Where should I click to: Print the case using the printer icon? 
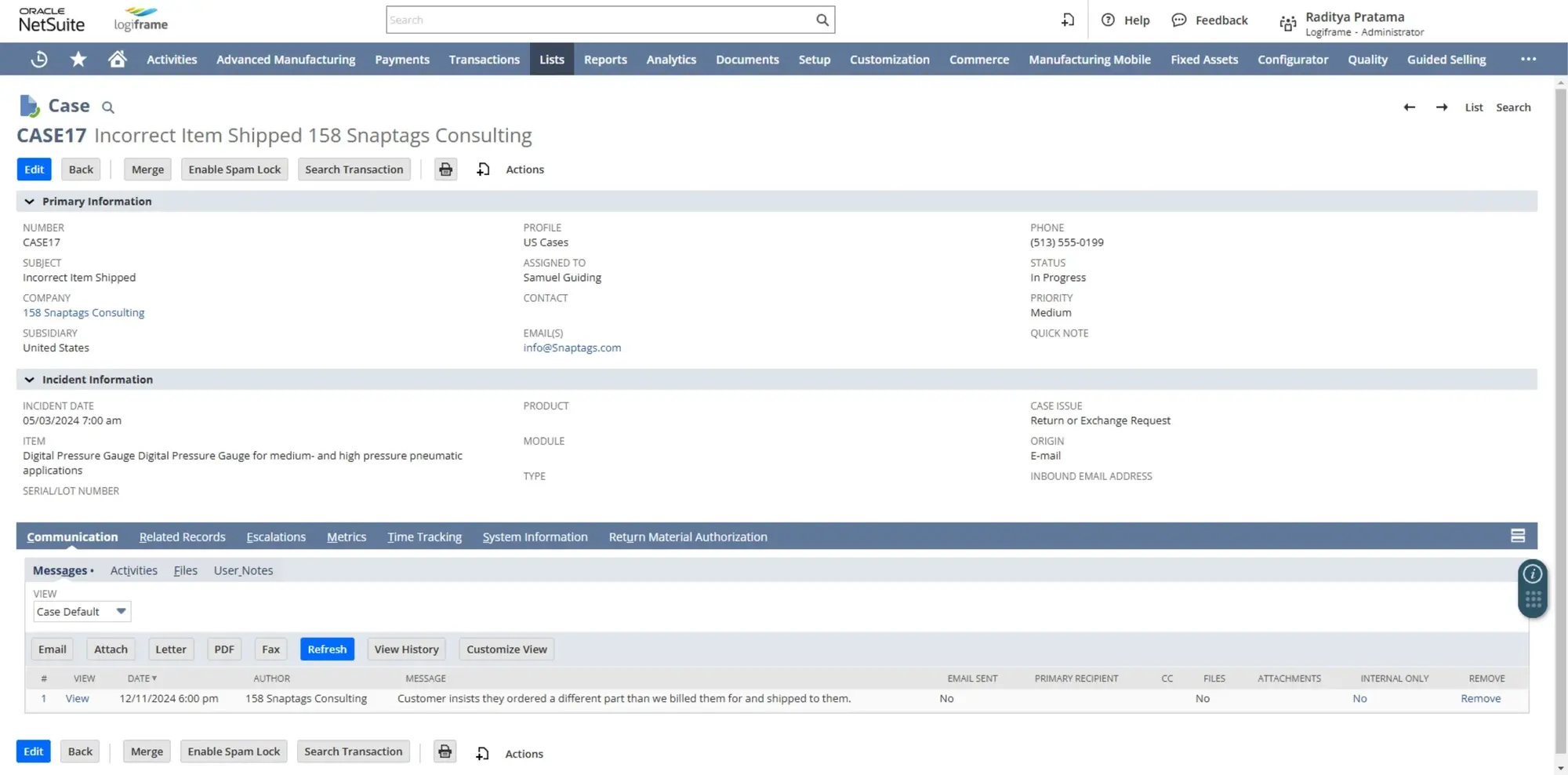[x=445, y=169]
